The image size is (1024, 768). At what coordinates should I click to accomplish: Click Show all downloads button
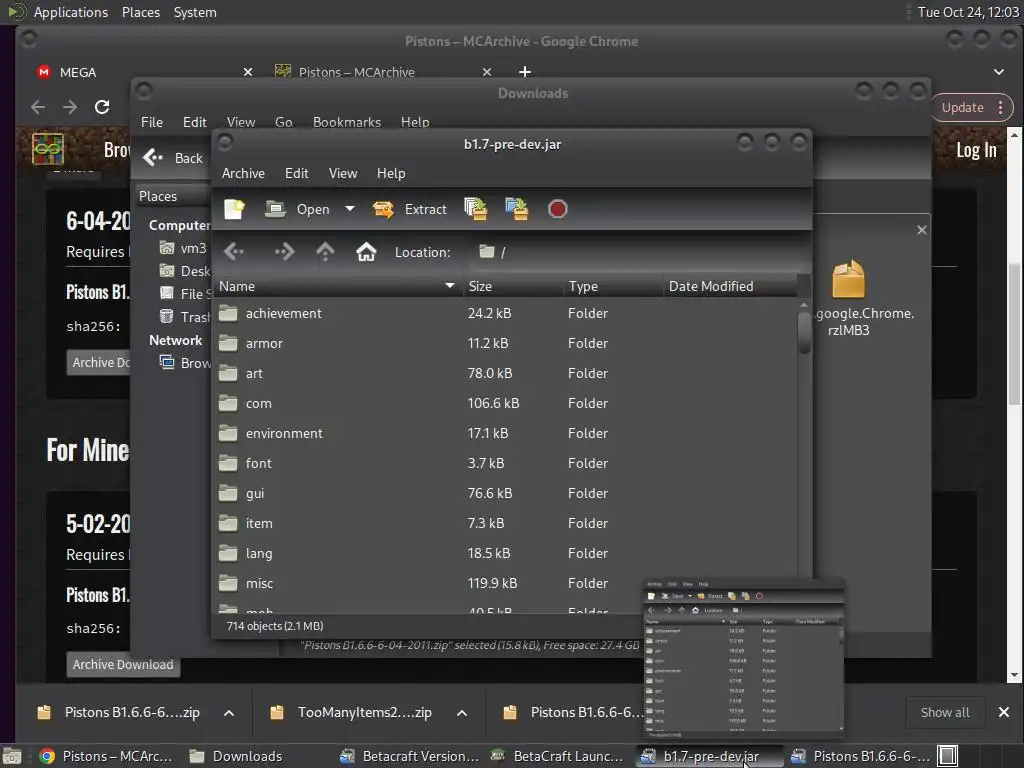coord(944,712)
